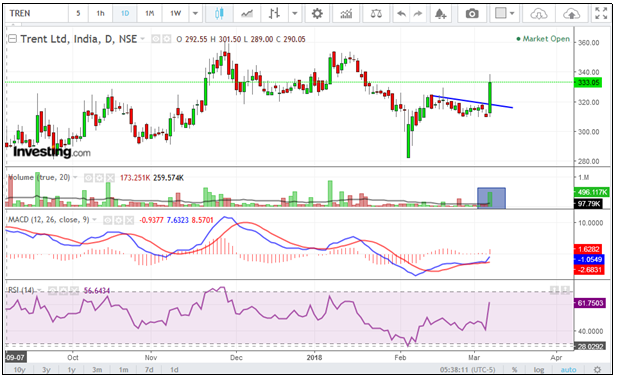
Task: Remove the MACD indicator with its X
Action: [129, 220]
